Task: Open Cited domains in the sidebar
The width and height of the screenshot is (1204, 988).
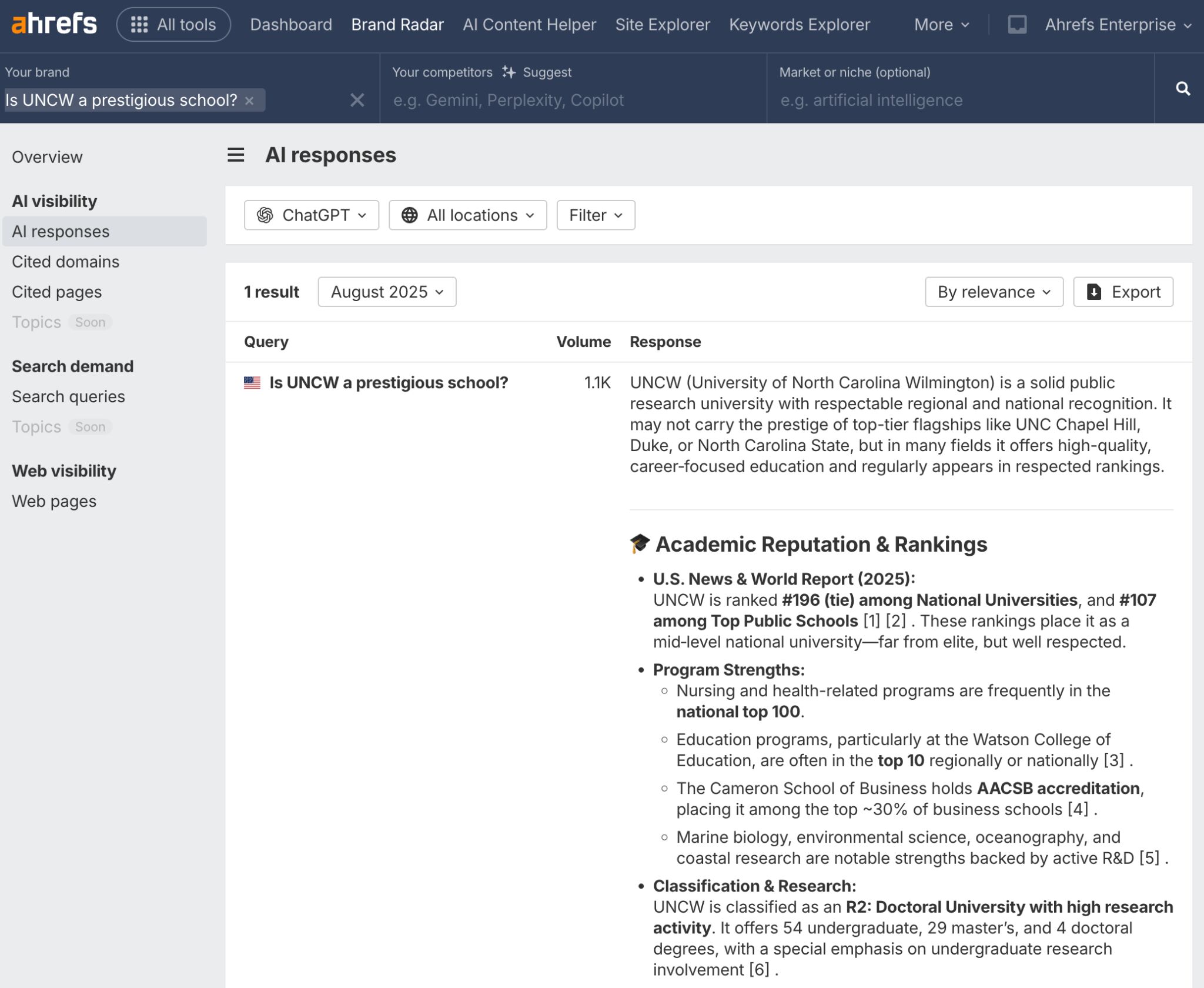Action: click(x=66, y=261)
